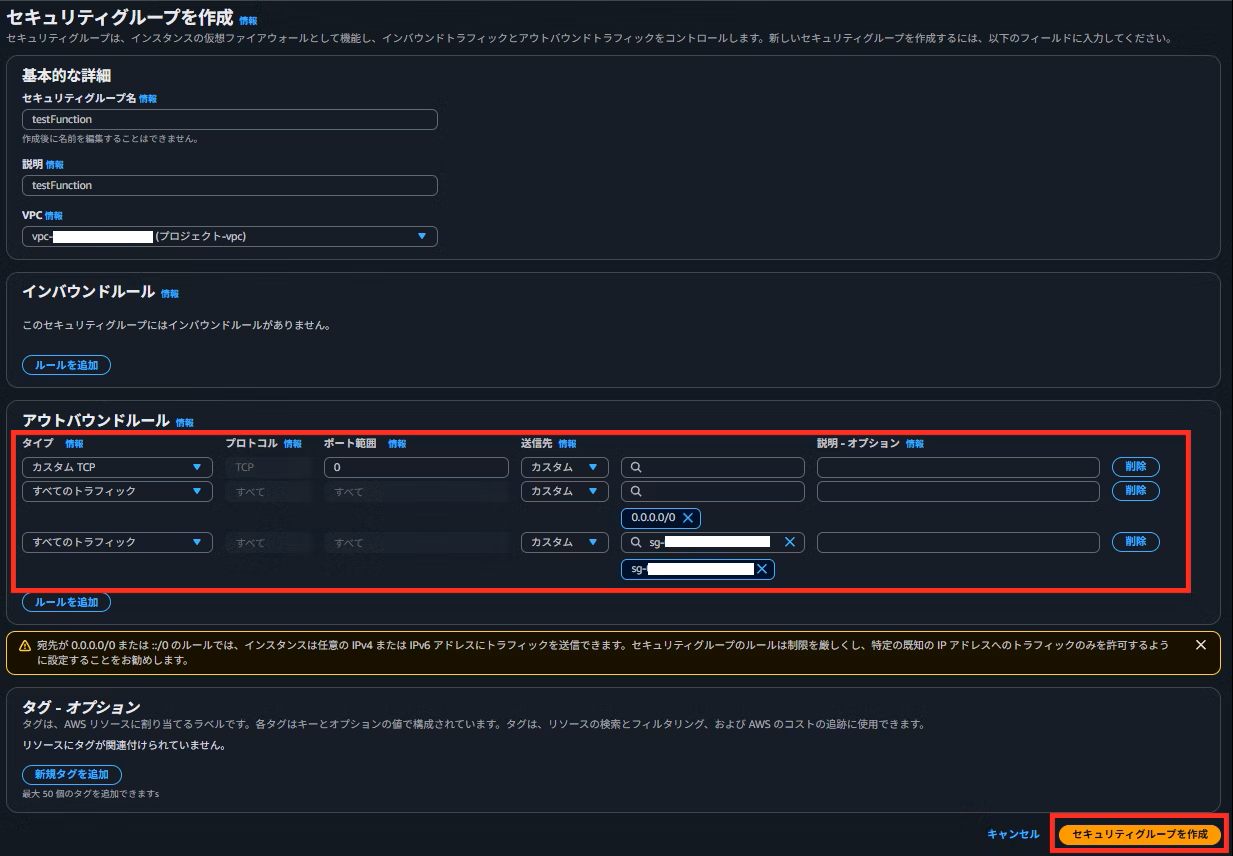Focus the セキュリティグループ名 field
The width and height of the screenshot is (1233, 856).
pyautogui.click(x=230, y=119)
